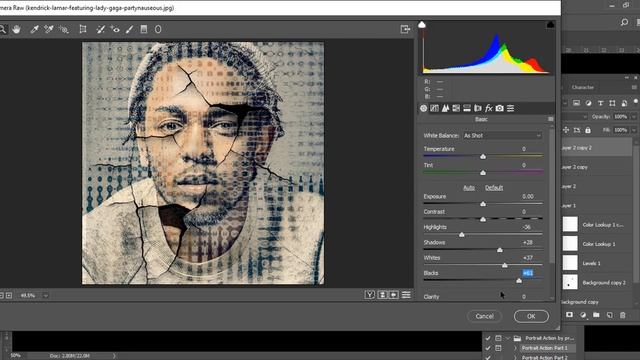Click the Cancel button
The image size is (640, 360).
[484, 316]
